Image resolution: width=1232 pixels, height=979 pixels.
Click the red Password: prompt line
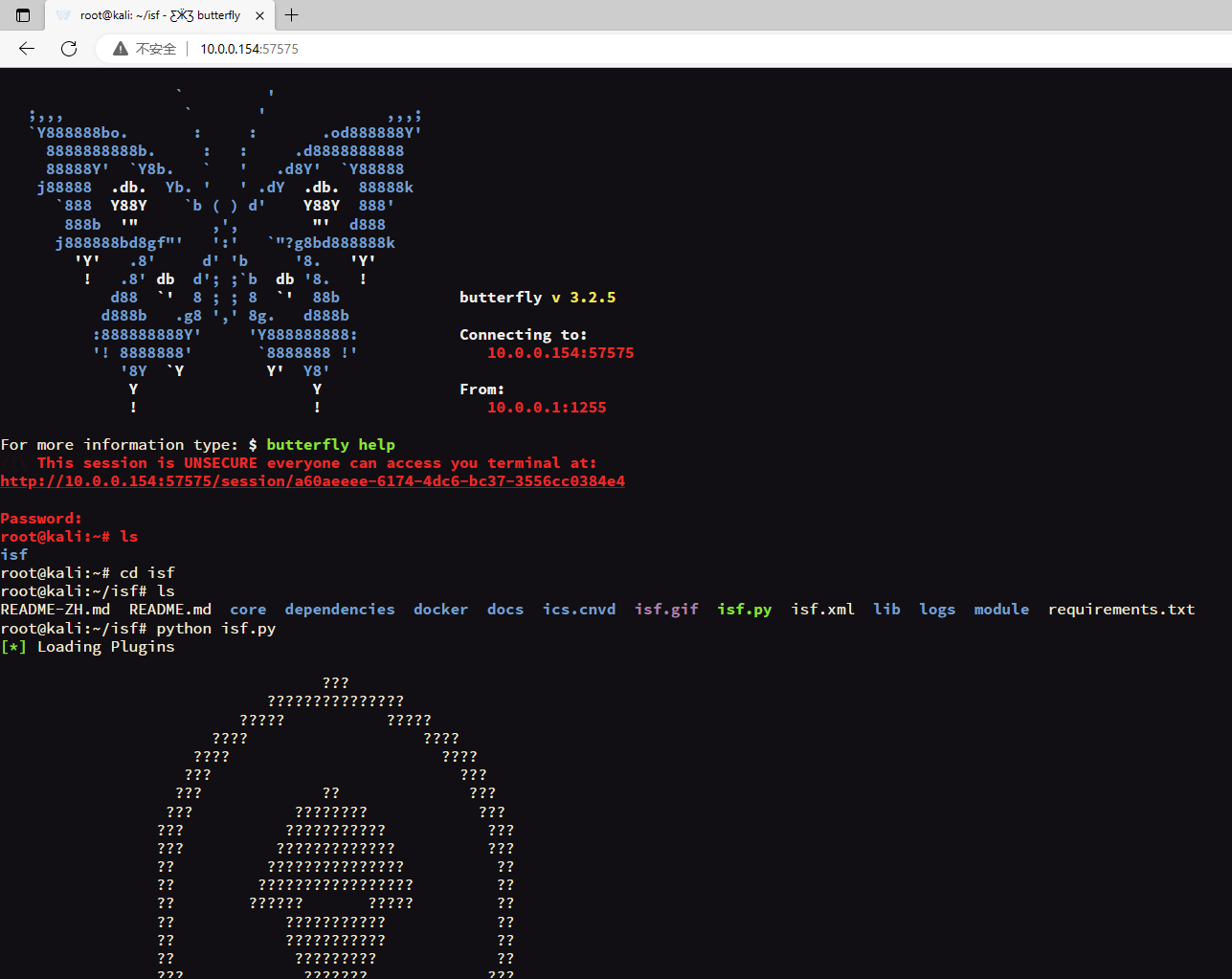point(40,518)
